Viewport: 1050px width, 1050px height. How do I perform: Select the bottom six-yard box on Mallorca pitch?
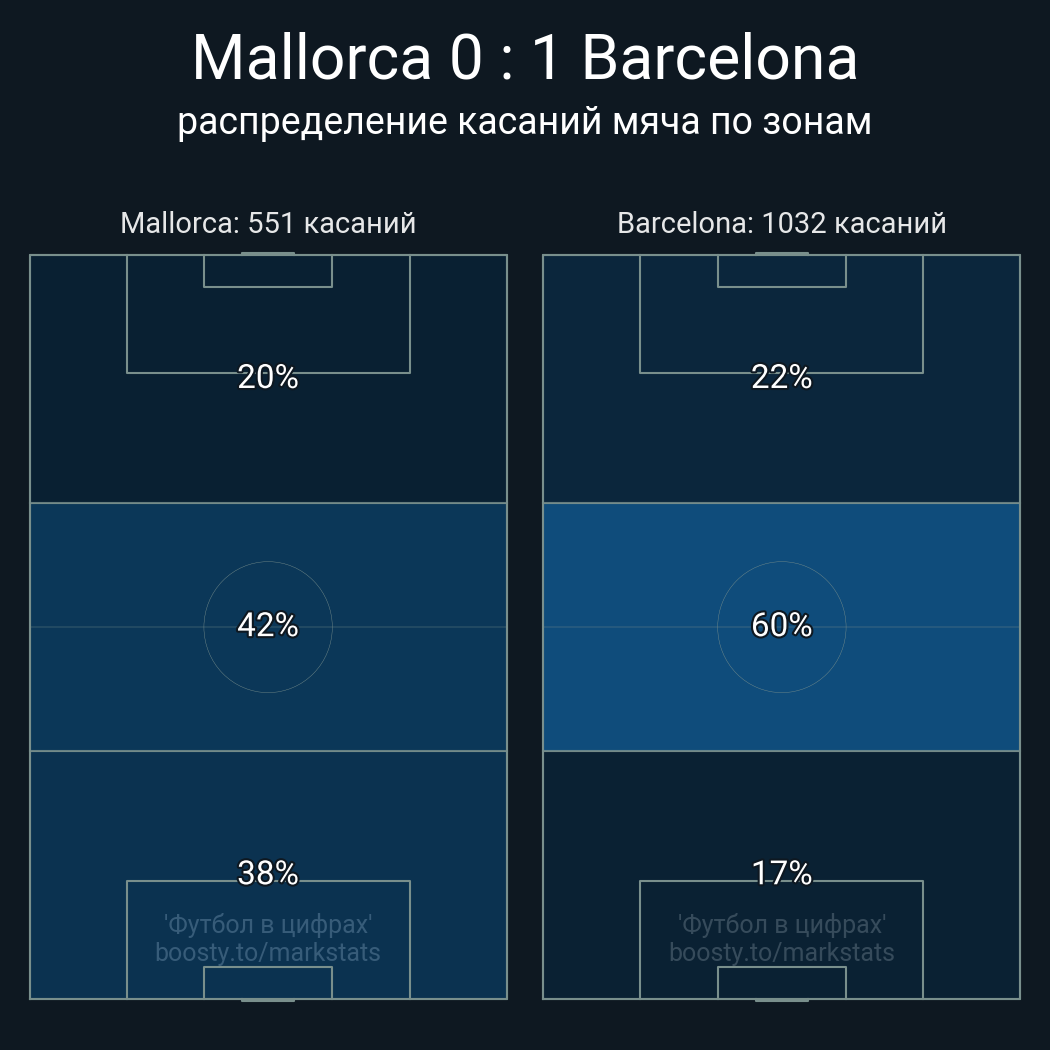[268, 982]
